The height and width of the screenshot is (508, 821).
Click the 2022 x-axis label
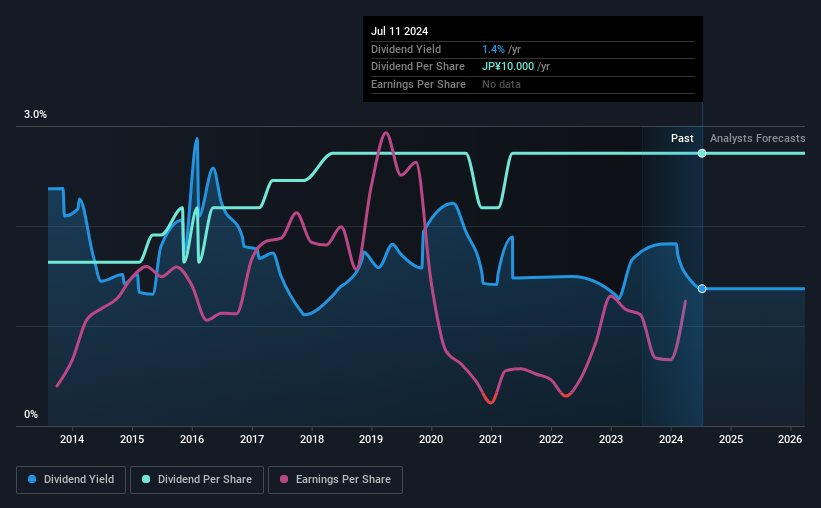click(x=551, y=439)
